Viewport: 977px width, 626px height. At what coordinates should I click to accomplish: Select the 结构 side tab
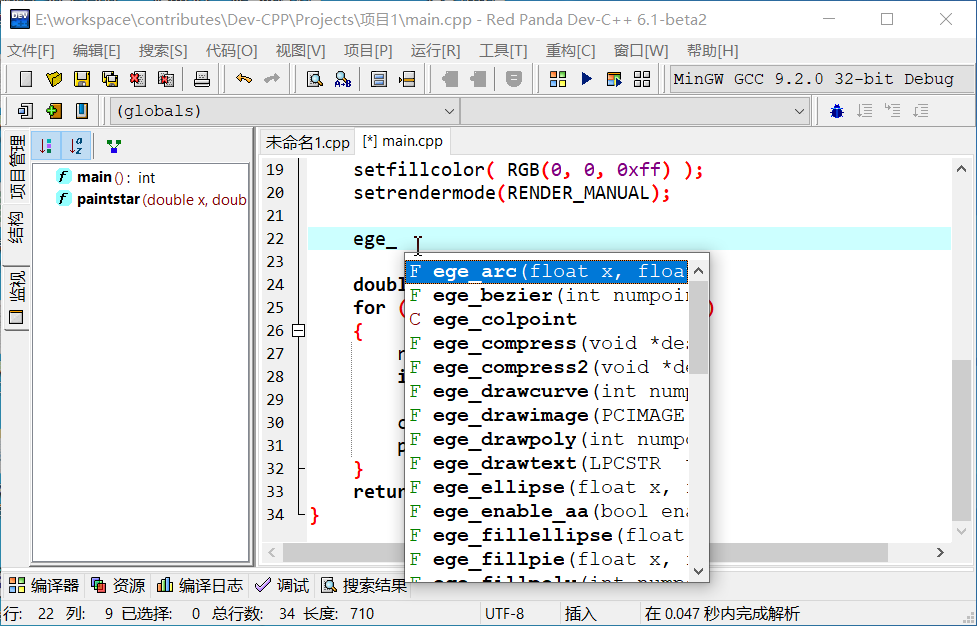(x=17, y=227)
